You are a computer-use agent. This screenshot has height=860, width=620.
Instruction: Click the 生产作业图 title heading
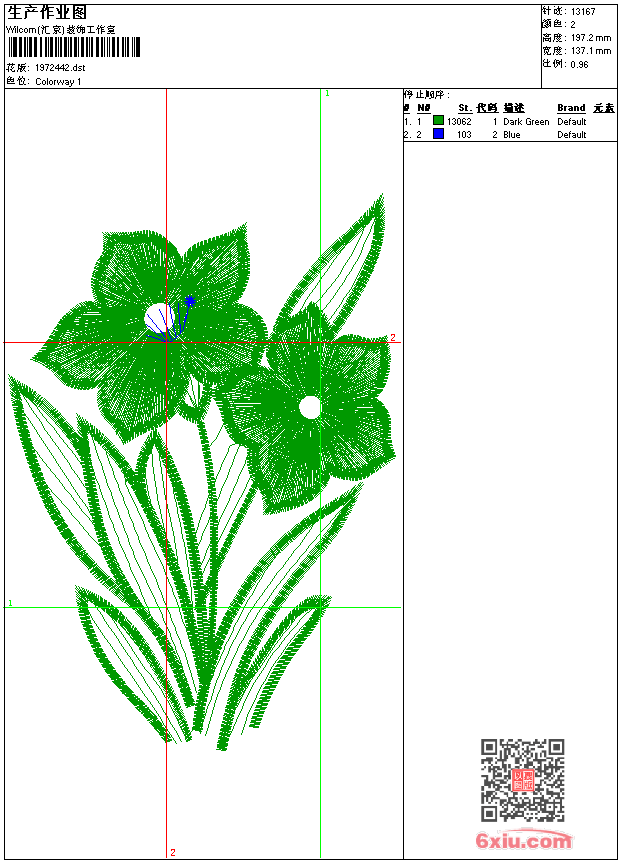47,12
